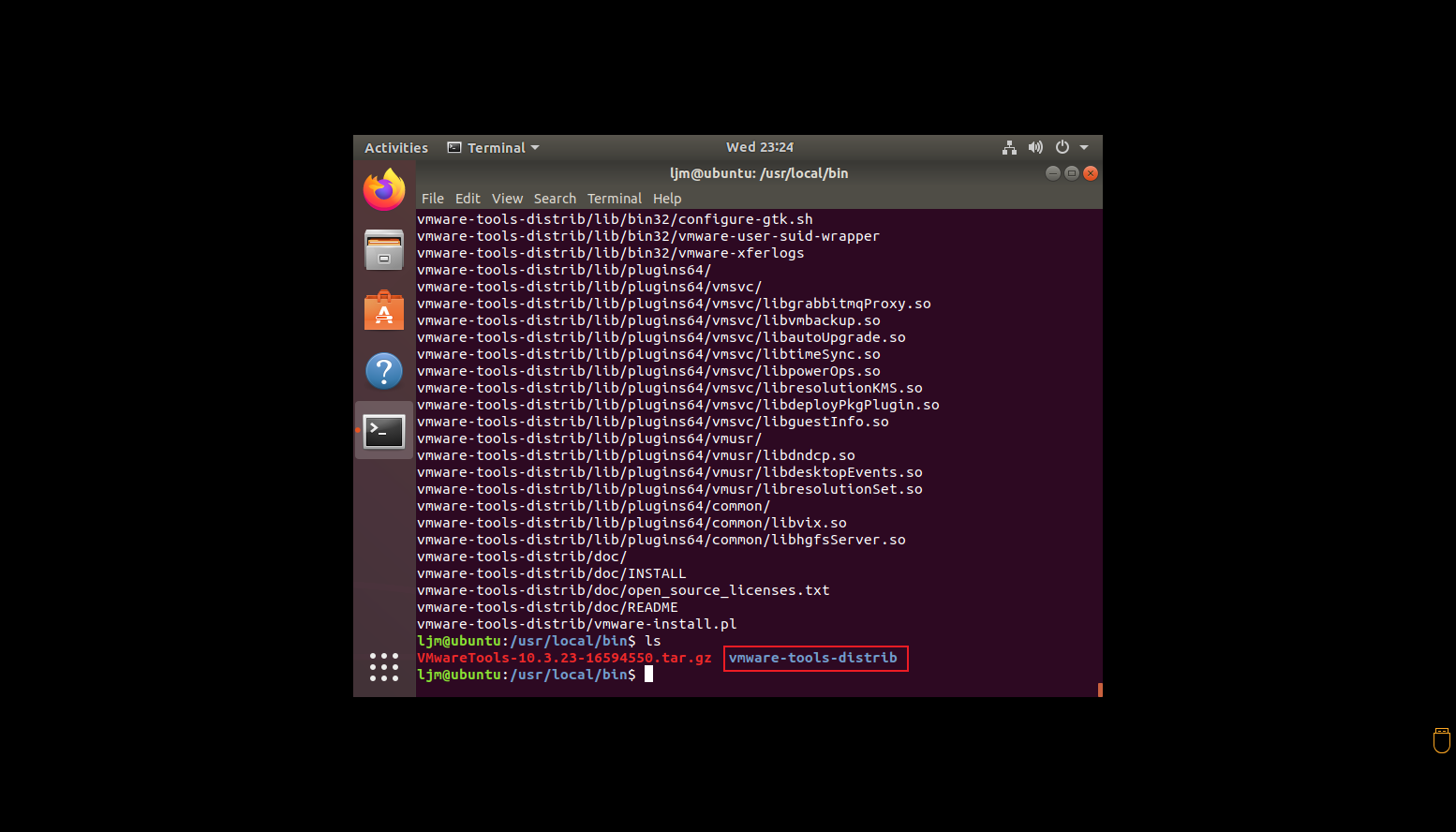Click the prompt line with ls command
This screenshot has height=832, width=1456.
pyautogui.click(x=539, y=641)
